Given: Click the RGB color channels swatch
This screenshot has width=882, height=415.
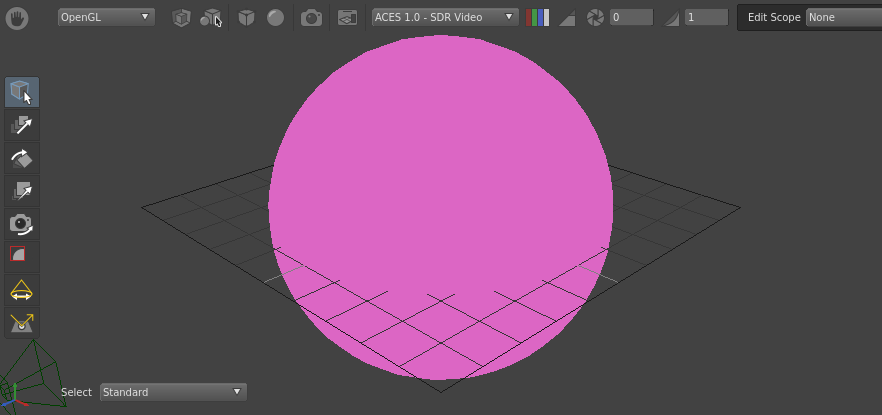Looking at the screenshot, I should coord(538,17).
